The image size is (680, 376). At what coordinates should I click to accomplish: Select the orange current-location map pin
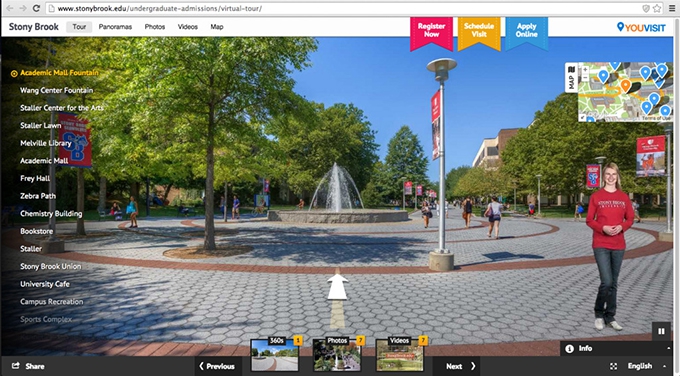pyautogui.click(x=625, y=85)
